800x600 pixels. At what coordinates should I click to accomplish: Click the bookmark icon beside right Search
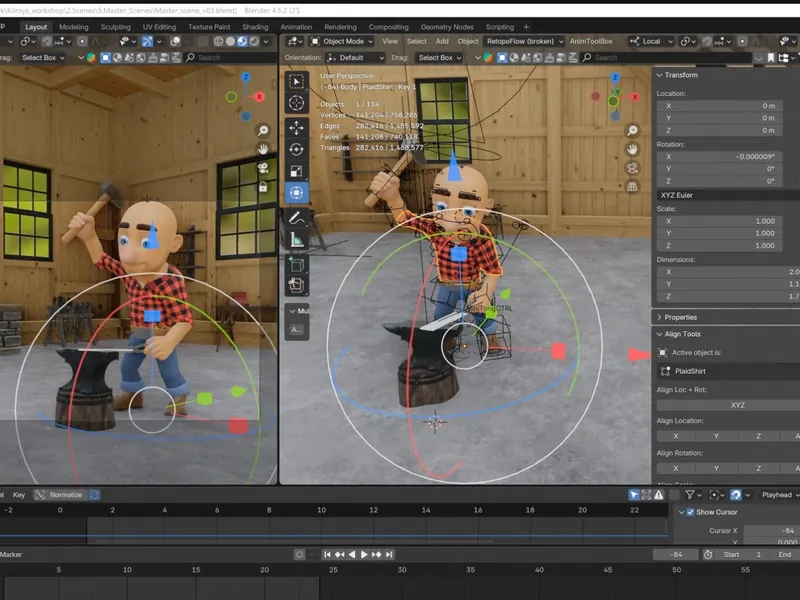point(771,58)
